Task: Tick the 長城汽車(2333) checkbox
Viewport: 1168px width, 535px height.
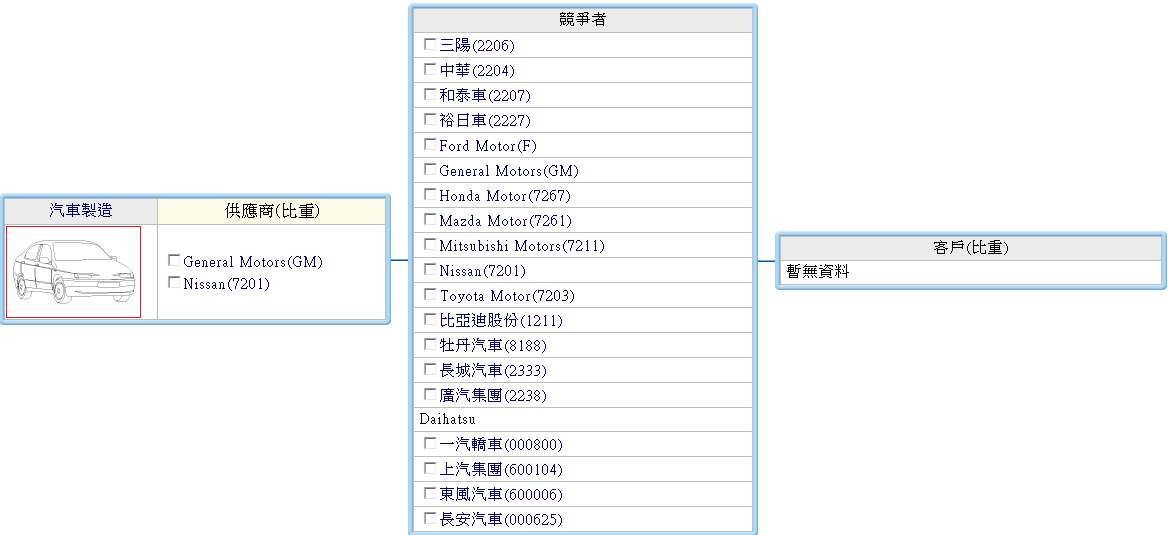Action: tap(430, 369)
